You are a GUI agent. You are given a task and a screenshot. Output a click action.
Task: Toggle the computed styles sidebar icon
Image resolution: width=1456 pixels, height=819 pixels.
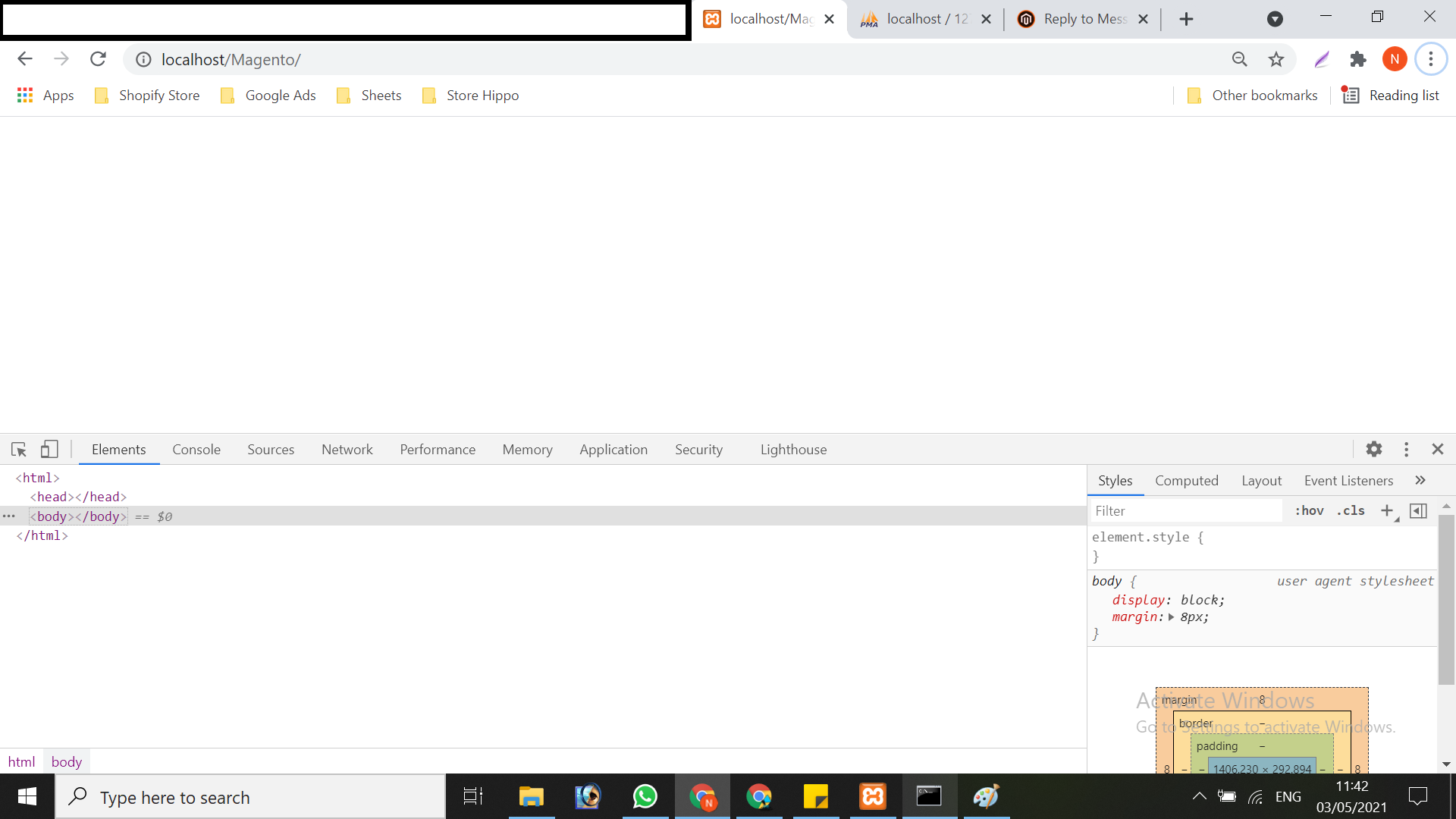click(1418, 510)
